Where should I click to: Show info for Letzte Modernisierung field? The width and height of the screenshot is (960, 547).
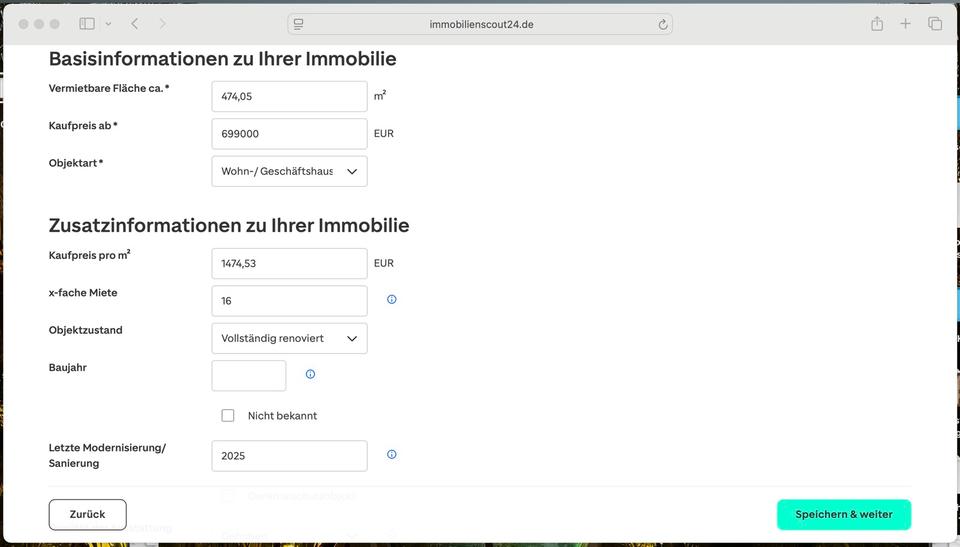click(x=392, y=454)
